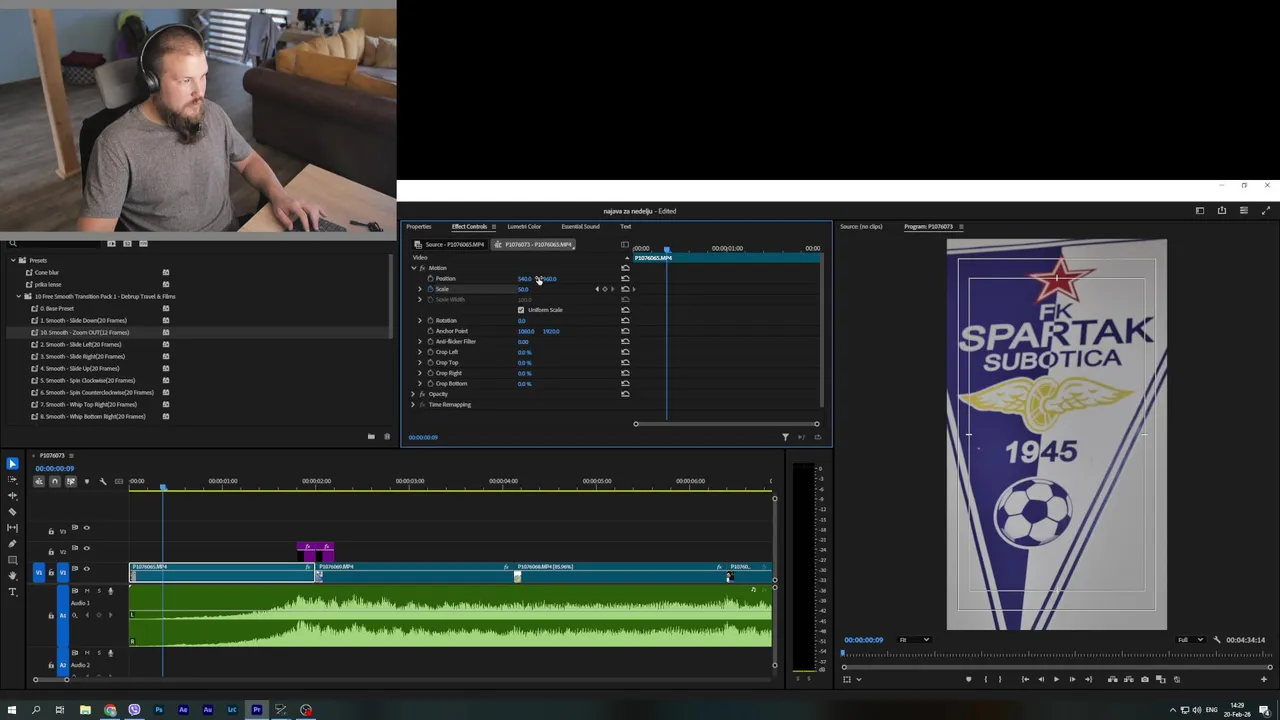
Task: Click the Reset Position parameter icon
Action: [x=625, y=278]
